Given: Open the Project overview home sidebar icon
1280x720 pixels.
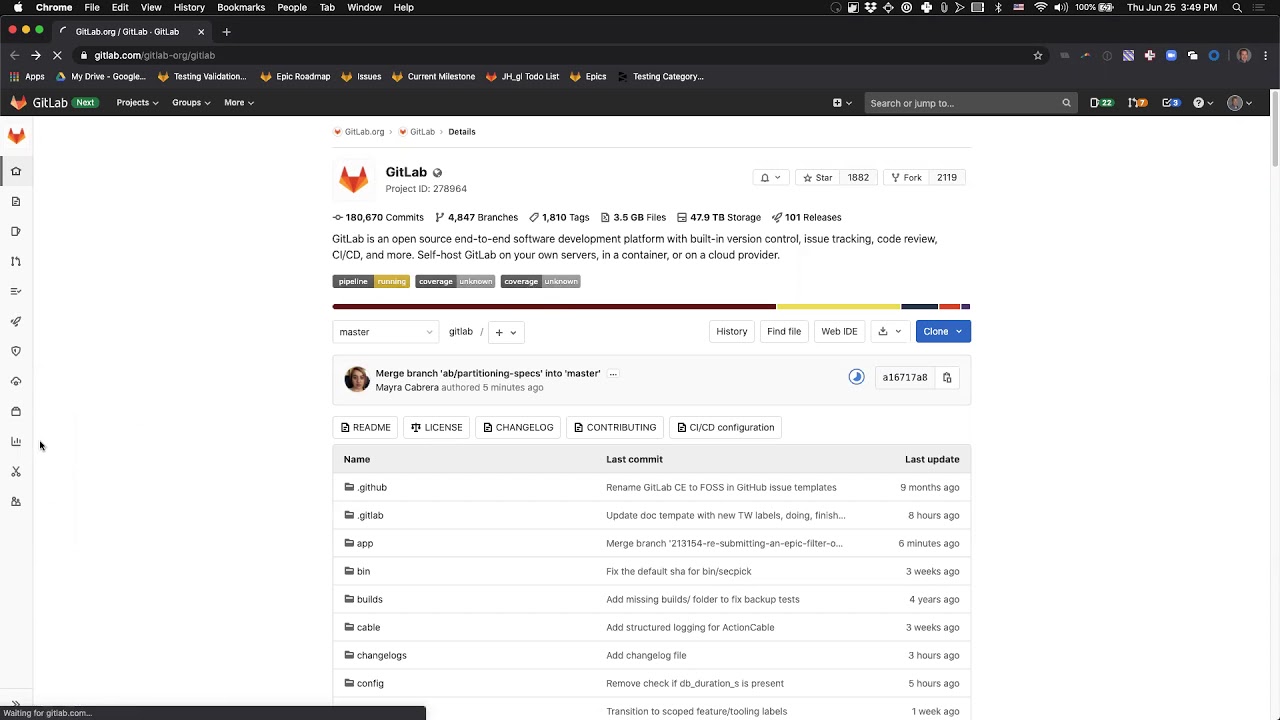Looking at the screenshot, I should [x=16, y=171].
